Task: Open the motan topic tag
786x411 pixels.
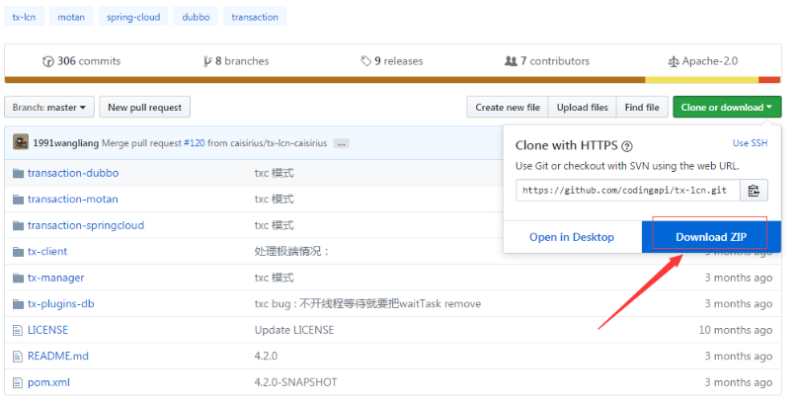Action: pyautogui.click(x=71, y=17)
